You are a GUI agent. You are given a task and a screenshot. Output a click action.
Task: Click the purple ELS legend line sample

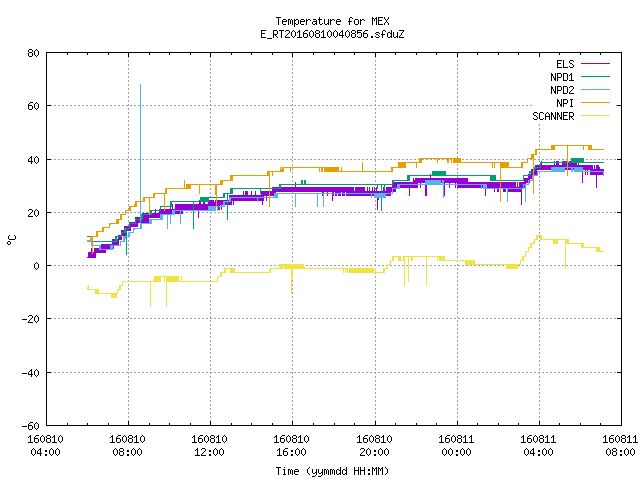coord(596,64)
